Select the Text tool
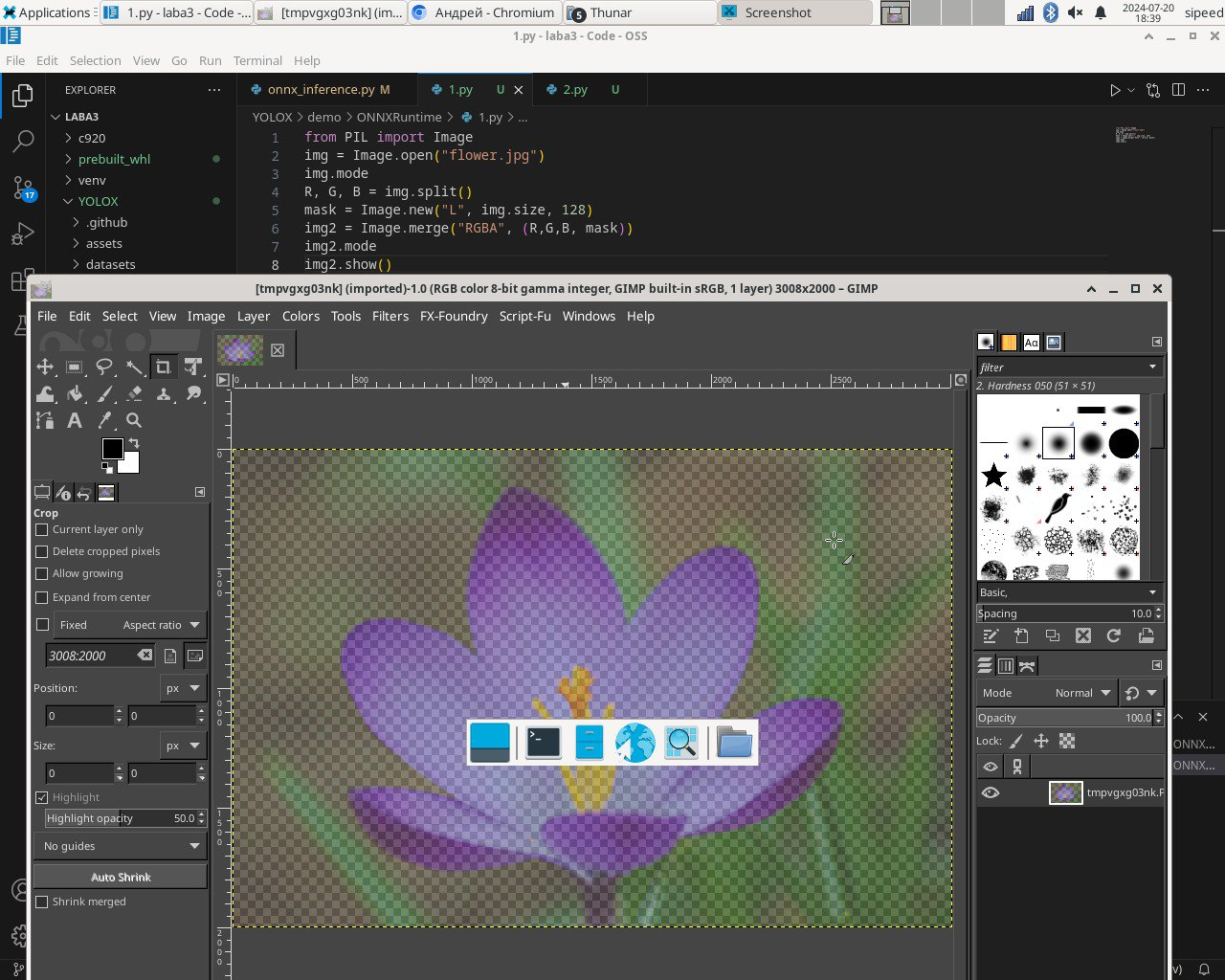 [75, 420]
